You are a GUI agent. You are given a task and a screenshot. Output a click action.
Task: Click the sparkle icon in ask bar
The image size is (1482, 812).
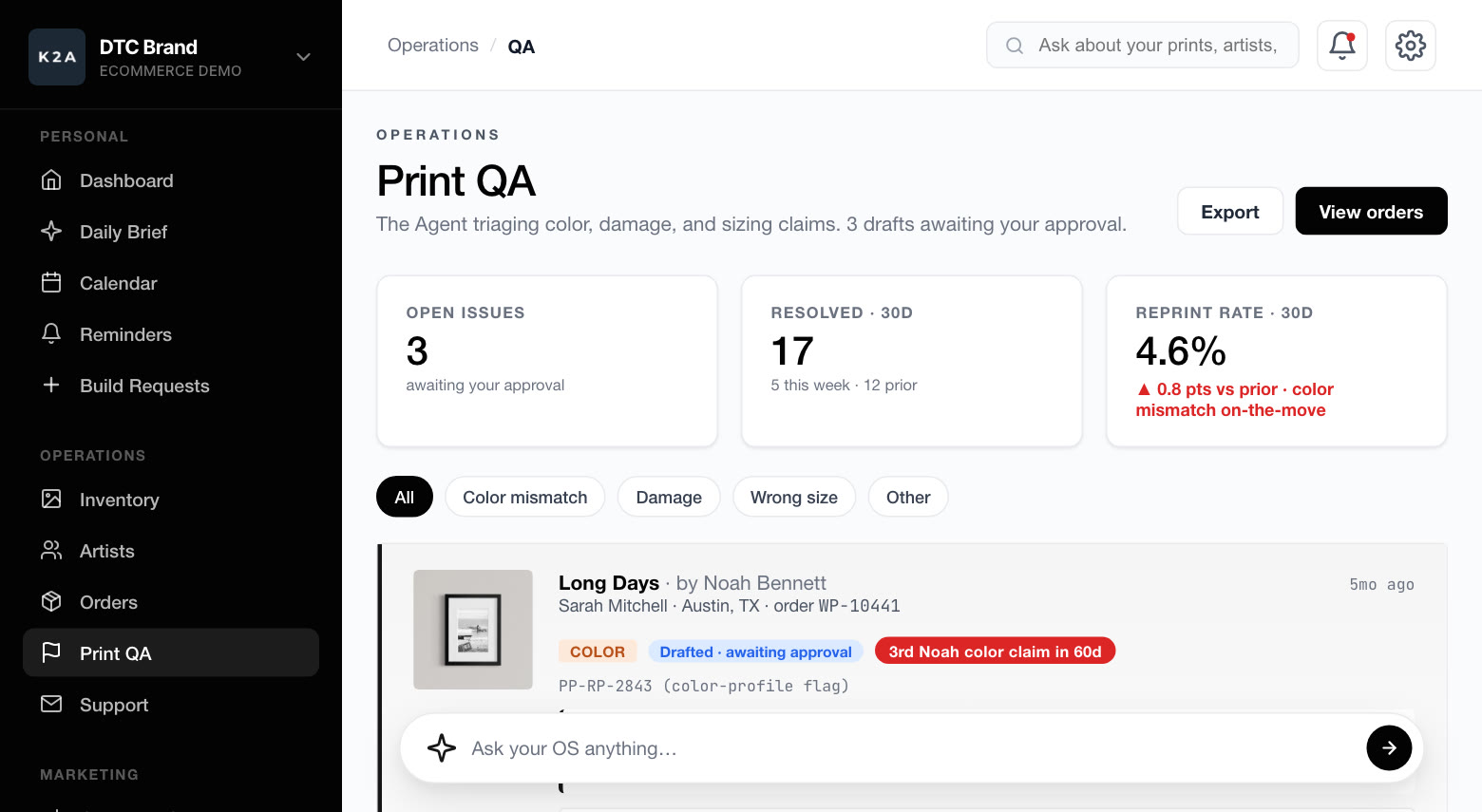coord(442,748)
